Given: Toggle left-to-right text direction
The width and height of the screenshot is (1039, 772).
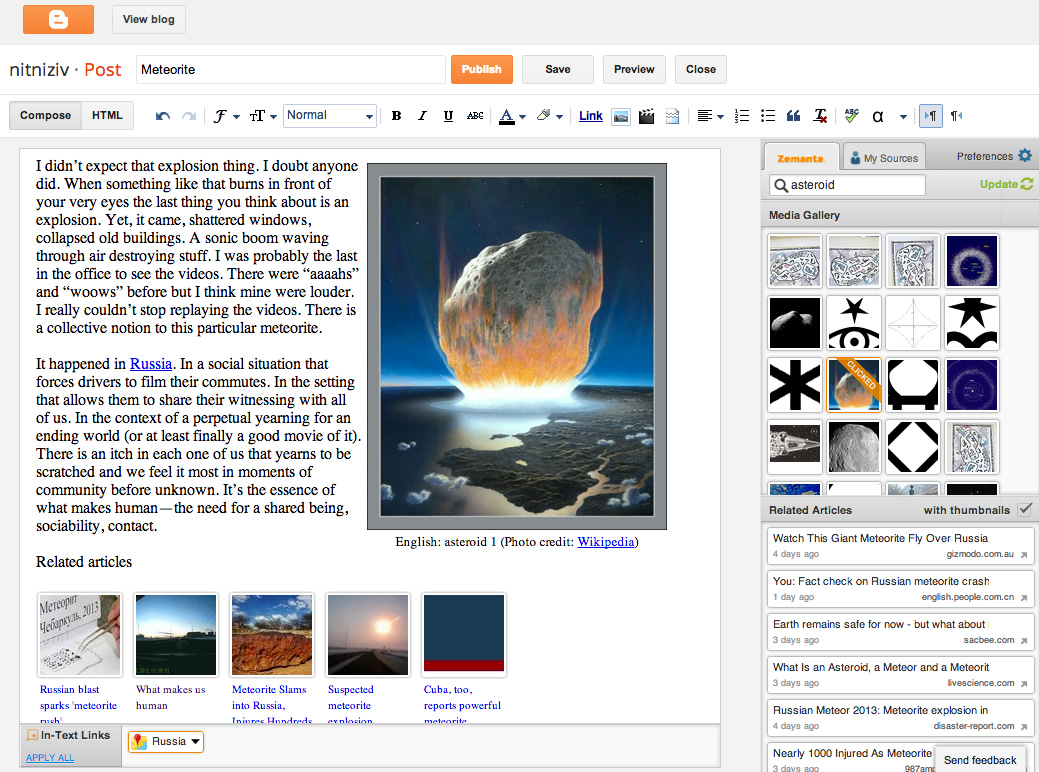Looking at the screenshot, I should 931,116.
